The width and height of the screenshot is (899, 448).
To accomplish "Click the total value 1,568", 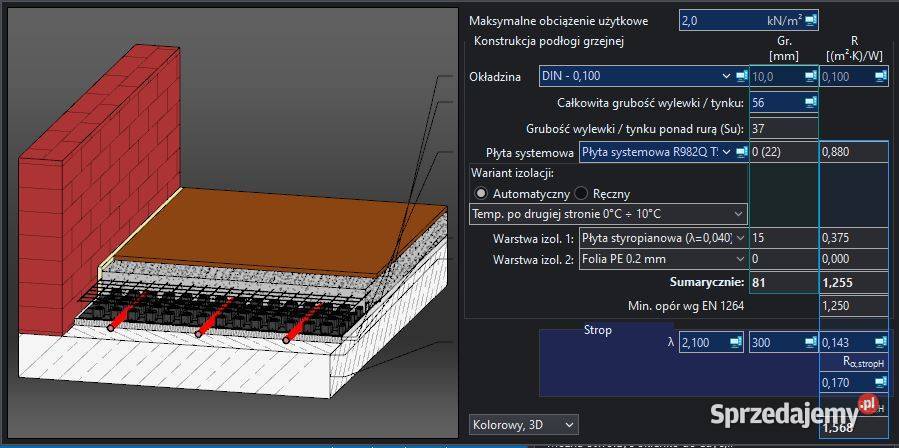I will coord(854,427).
